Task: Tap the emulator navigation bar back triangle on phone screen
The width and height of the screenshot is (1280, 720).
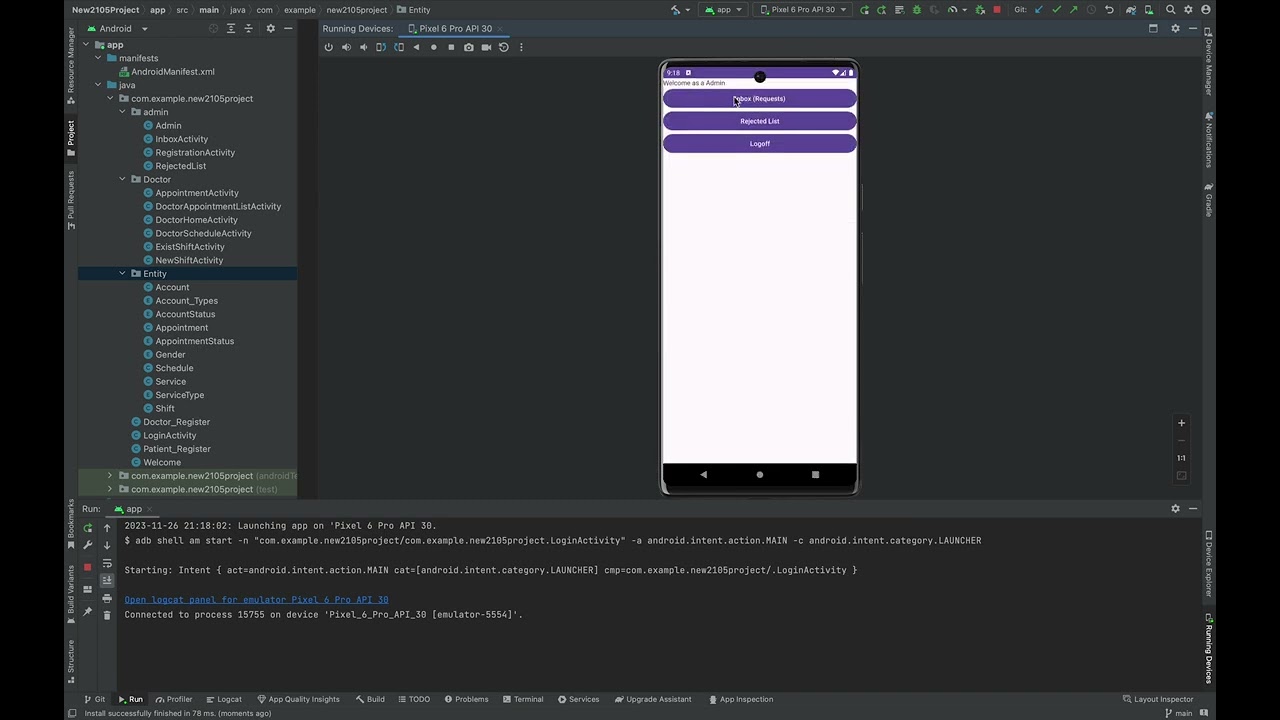Action: (x=703, y=474)
